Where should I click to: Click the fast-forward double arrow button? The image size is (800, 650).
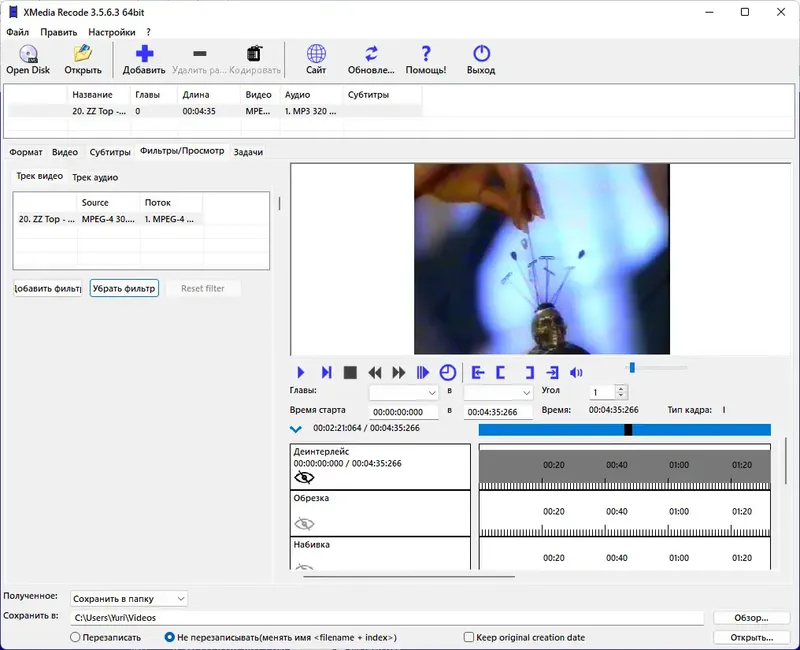click(399, 373)
